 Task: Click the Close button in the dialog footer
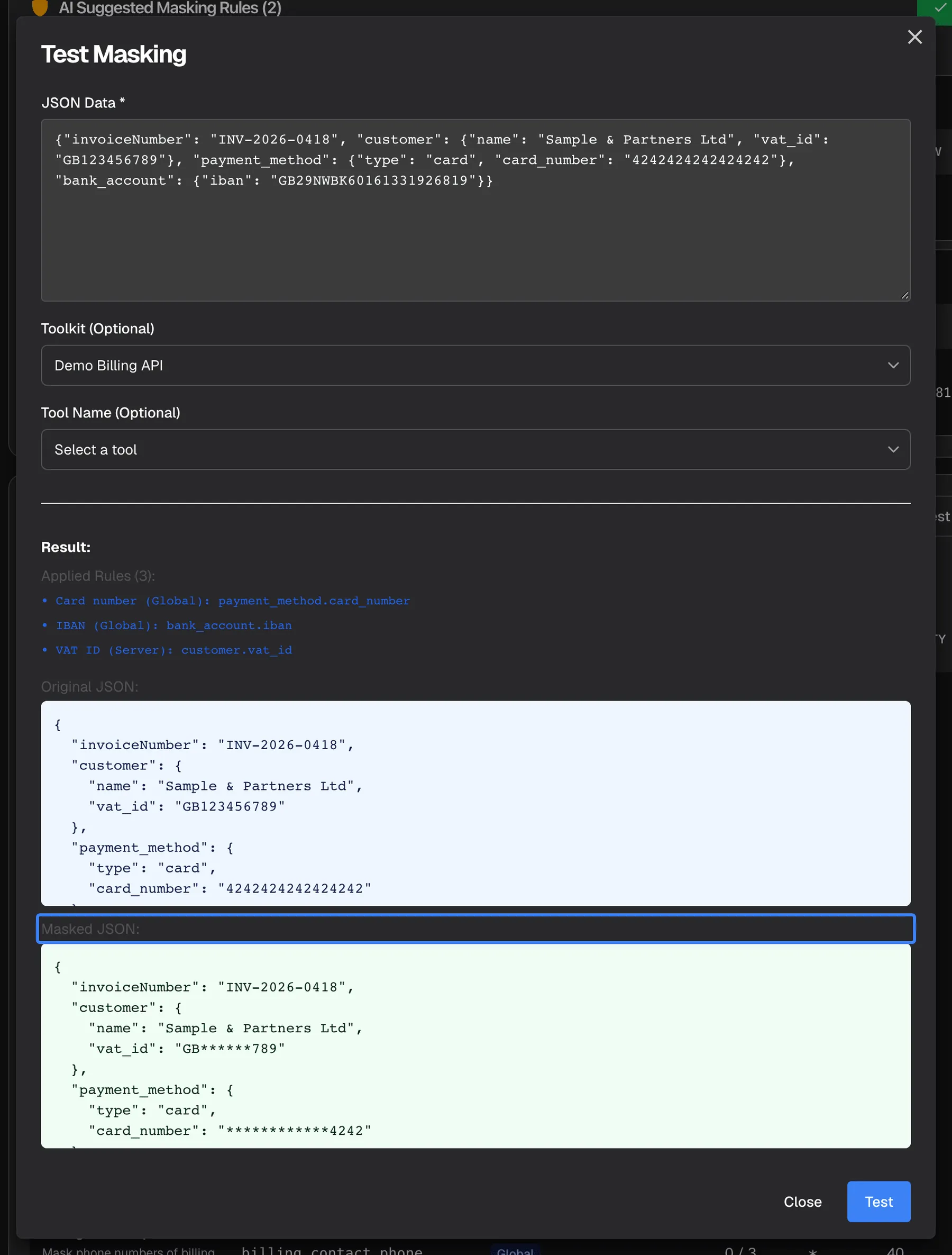(802, 1201)
